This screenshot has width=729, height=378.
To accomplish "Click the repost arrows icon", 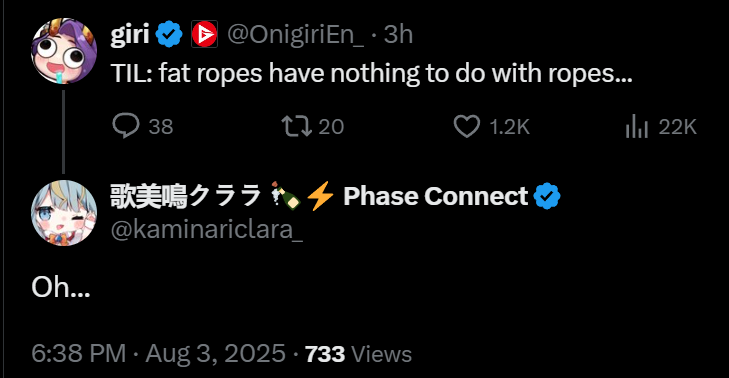I will tap(297, 126).
